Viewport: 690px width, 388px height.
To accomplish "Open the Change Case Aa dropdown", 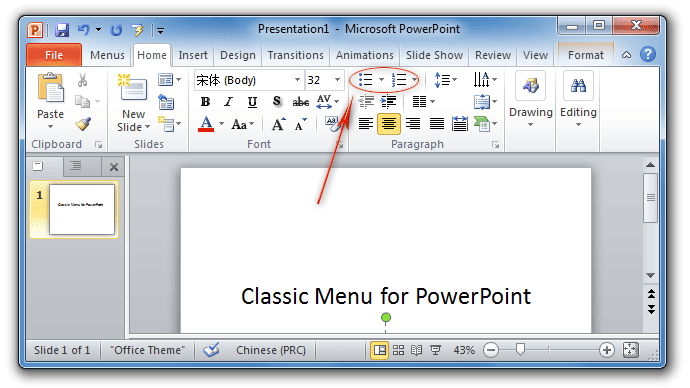I will [x=243, y=124].
